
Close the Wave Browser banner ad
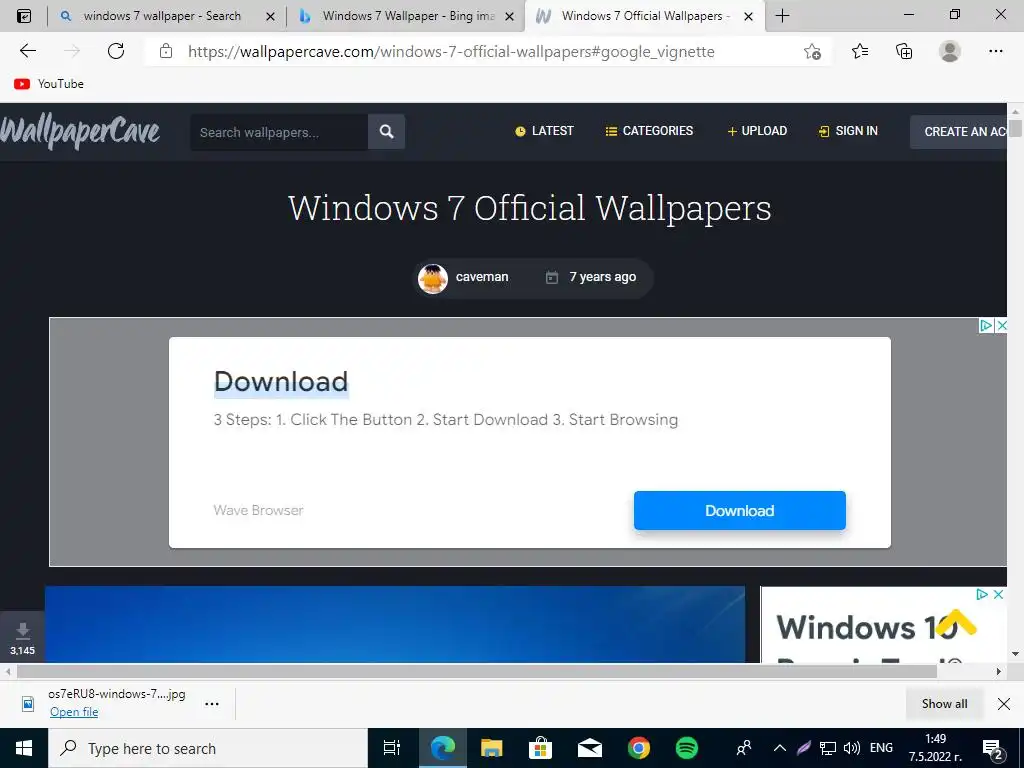click(x=1001, y=325)
